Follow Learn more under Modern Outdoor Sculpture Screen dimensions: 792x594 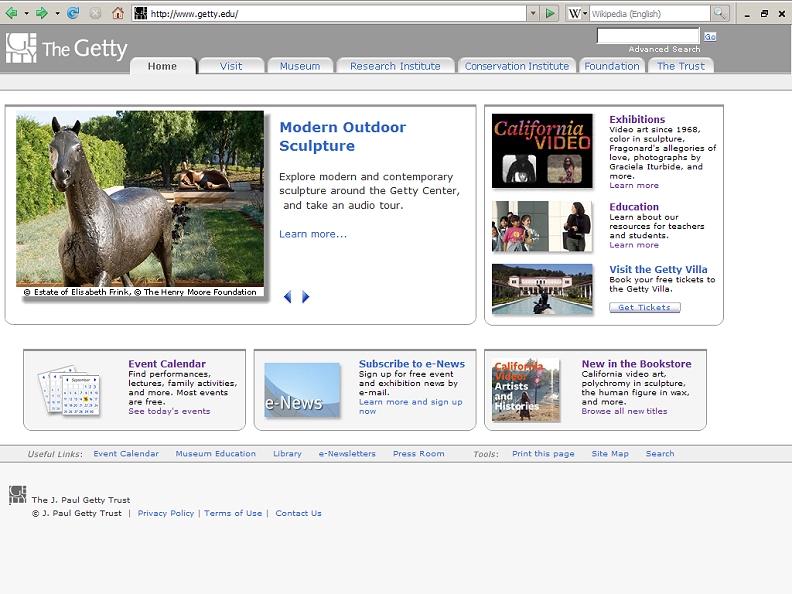click(313, 234)
